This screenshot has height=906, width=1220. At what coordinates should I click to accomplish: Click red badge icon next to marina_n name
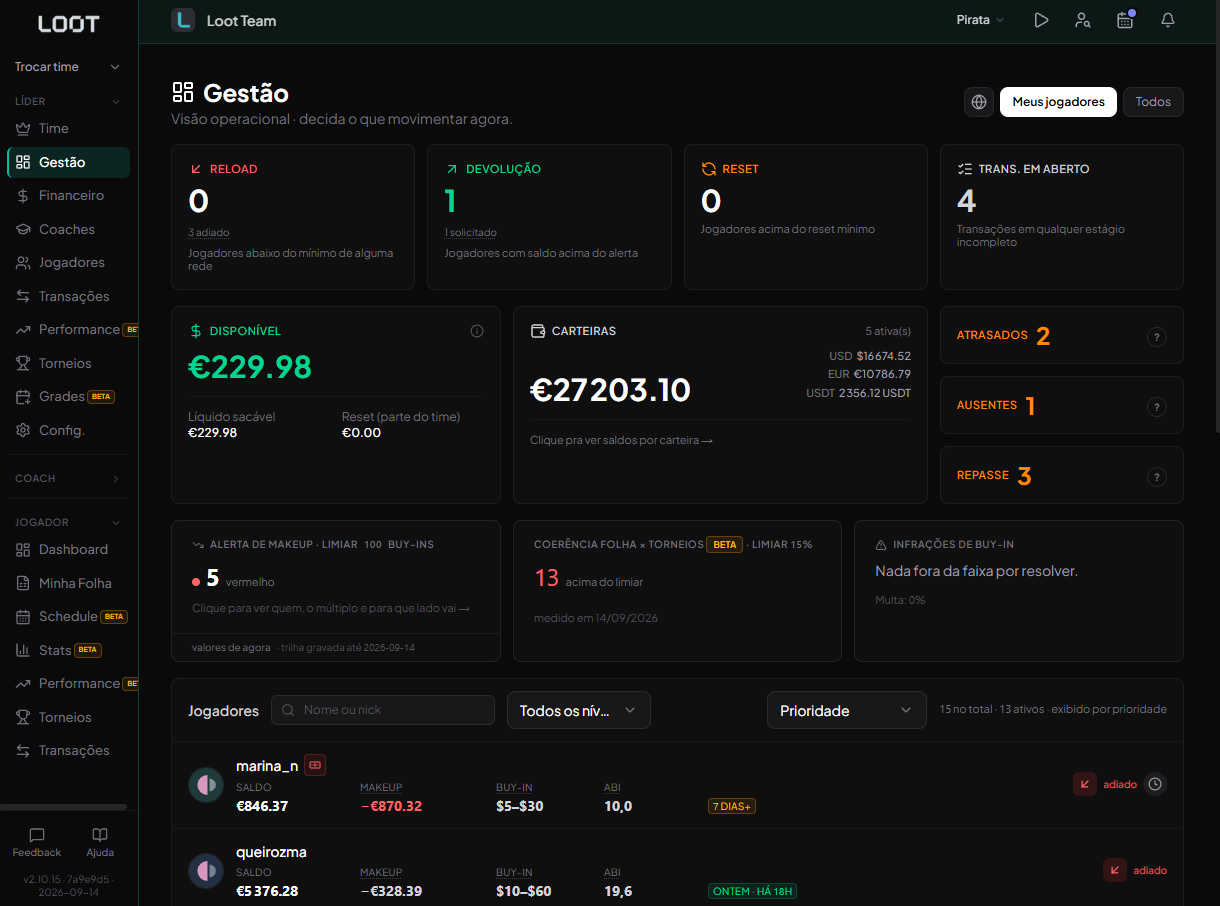(315, 765)
